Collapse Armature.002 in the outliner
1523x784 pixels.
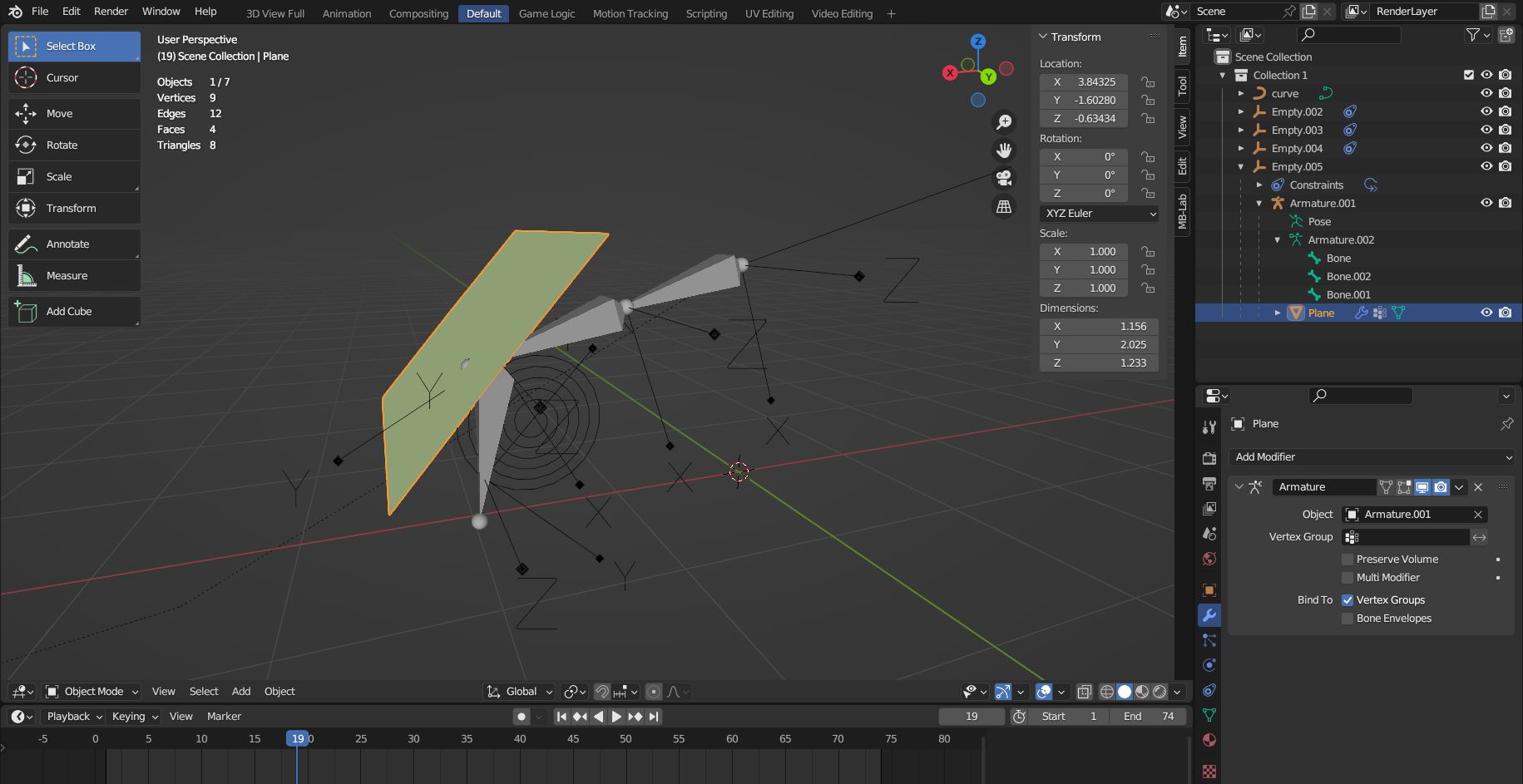1278,239
